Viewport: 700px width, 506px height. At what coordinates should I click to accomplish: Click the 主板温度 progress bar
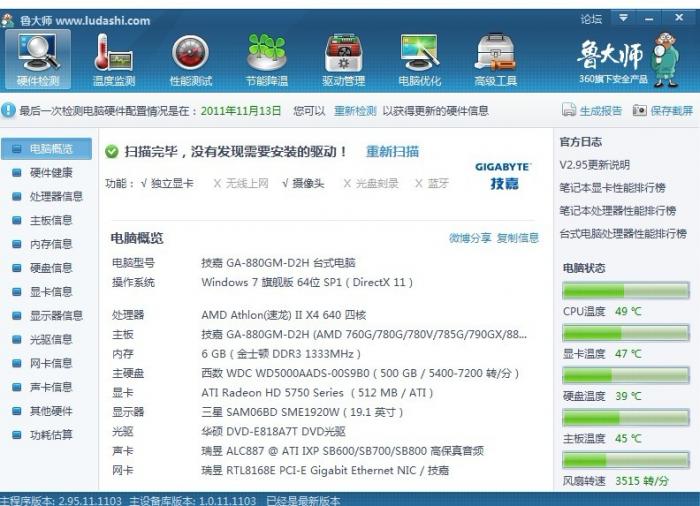pyautogui.click(x=626, y=418)
